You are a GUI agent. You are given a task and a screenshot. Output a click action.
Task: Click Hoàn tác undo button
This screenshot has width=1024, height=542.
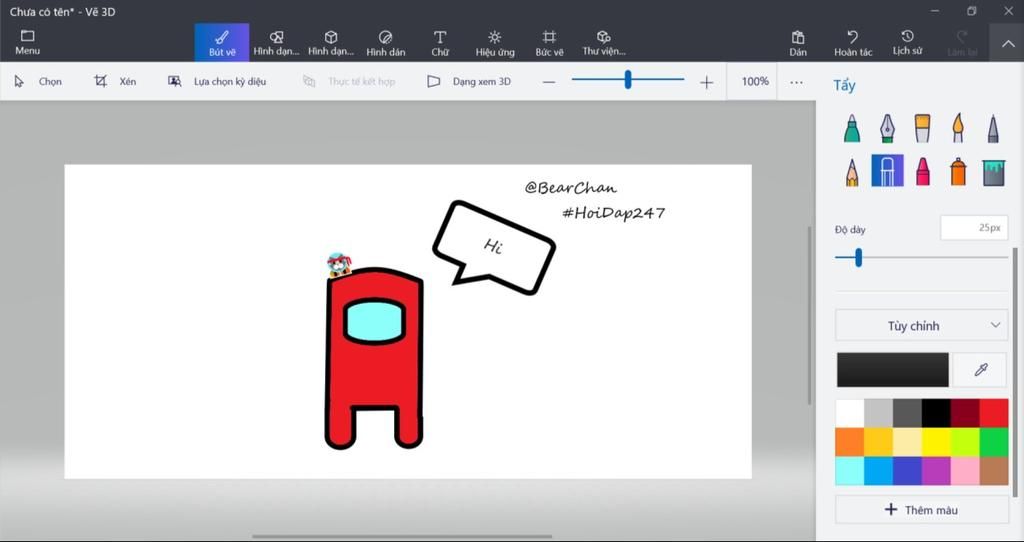click(x=853, y=43)
